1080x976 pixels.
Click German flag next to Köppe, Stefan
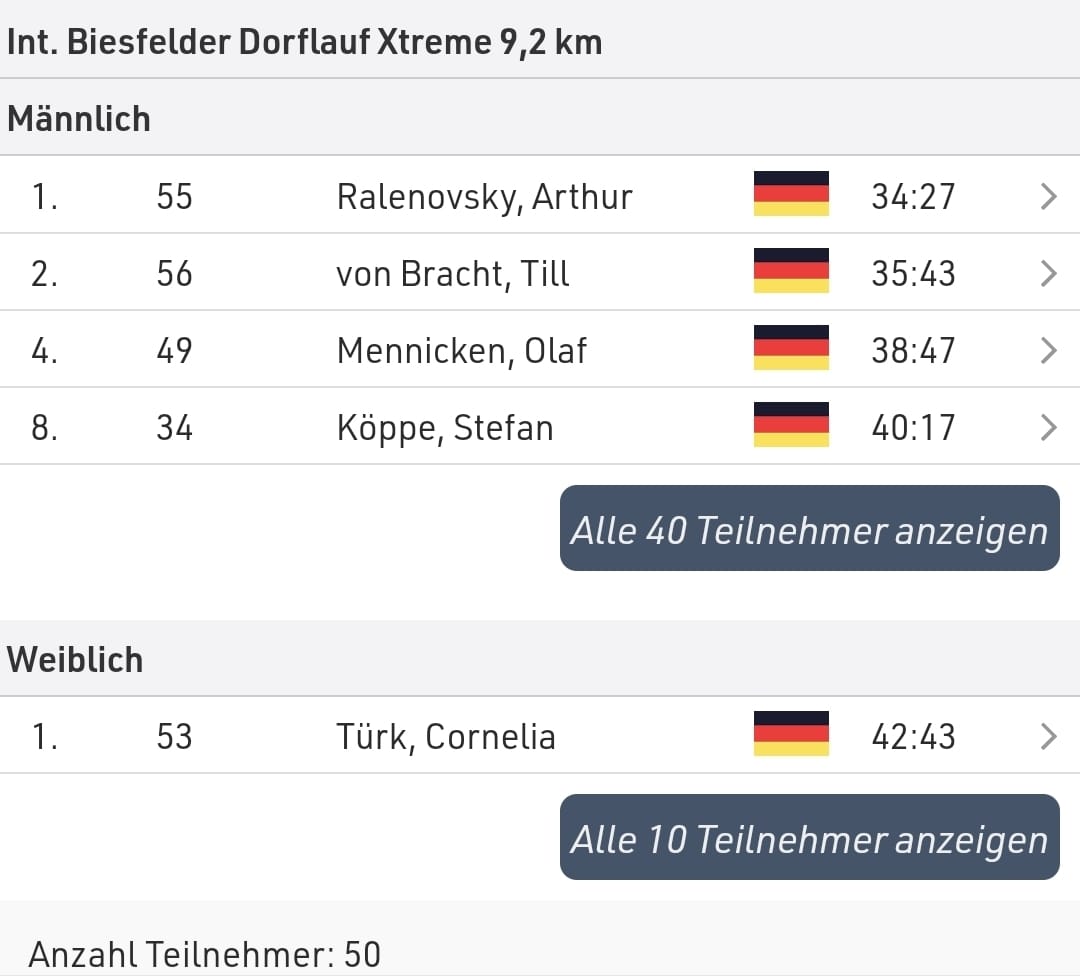(x=791, y=425)
